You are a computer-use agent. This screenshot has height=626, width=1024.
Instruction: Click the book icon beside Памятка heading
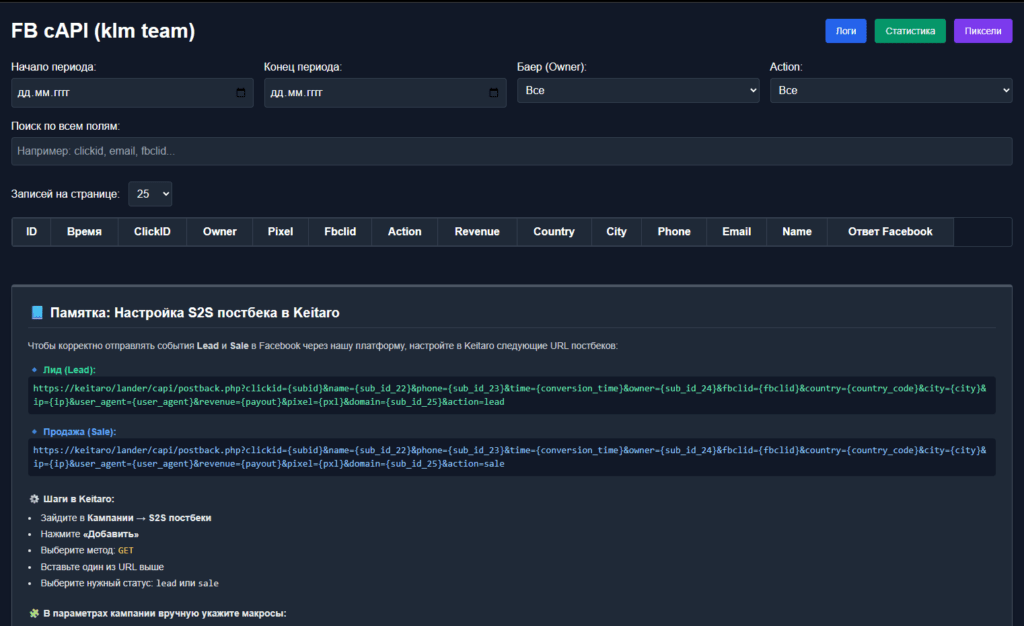[37, 313]
